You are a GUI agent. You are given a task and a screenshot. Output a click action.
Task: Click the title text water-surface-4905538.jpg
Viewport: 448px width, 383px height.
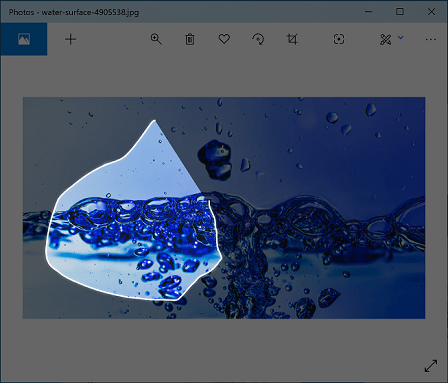(90, 12)
